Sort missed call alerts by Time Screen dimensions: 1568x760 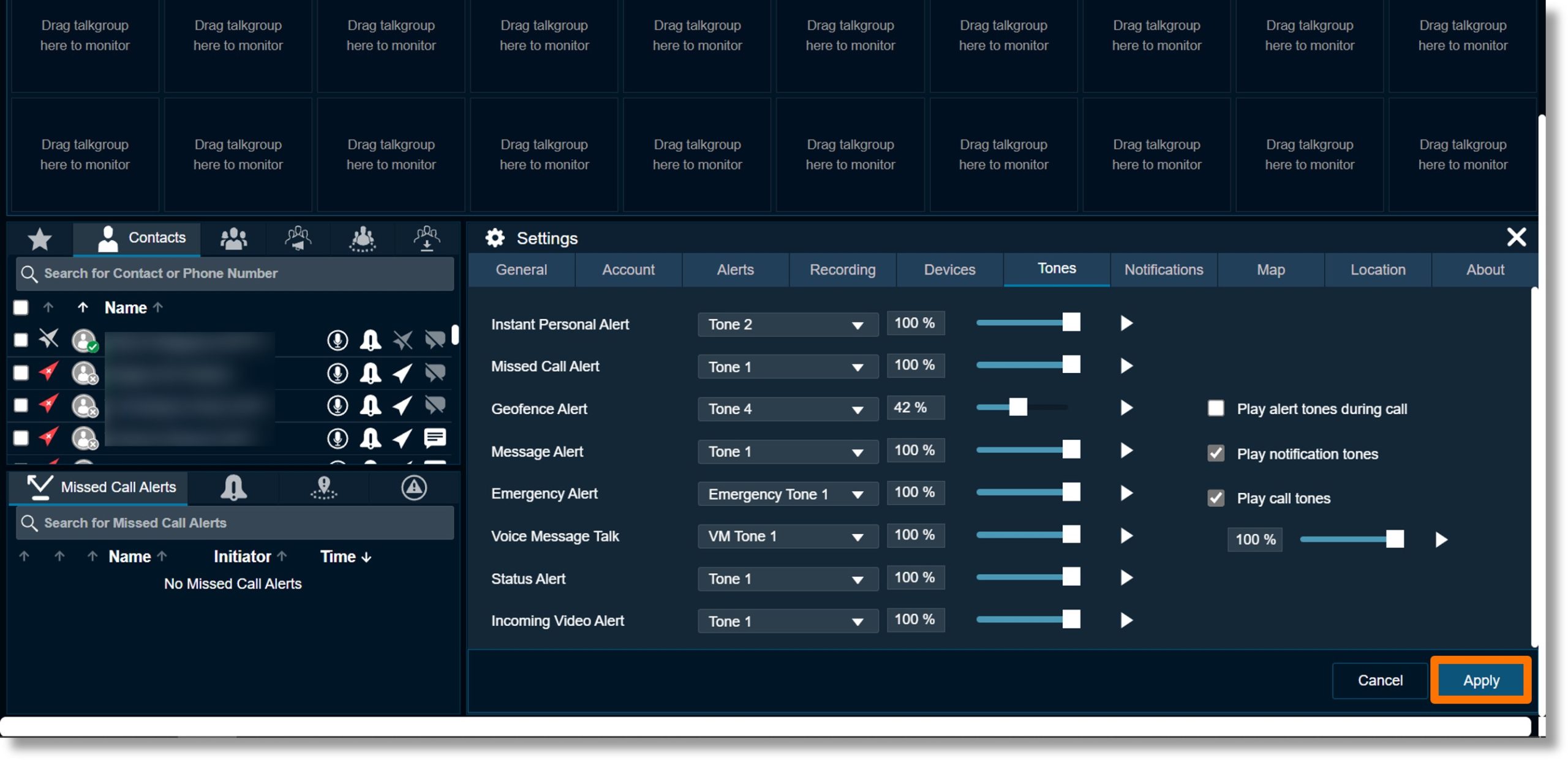(x=345, y=557)
